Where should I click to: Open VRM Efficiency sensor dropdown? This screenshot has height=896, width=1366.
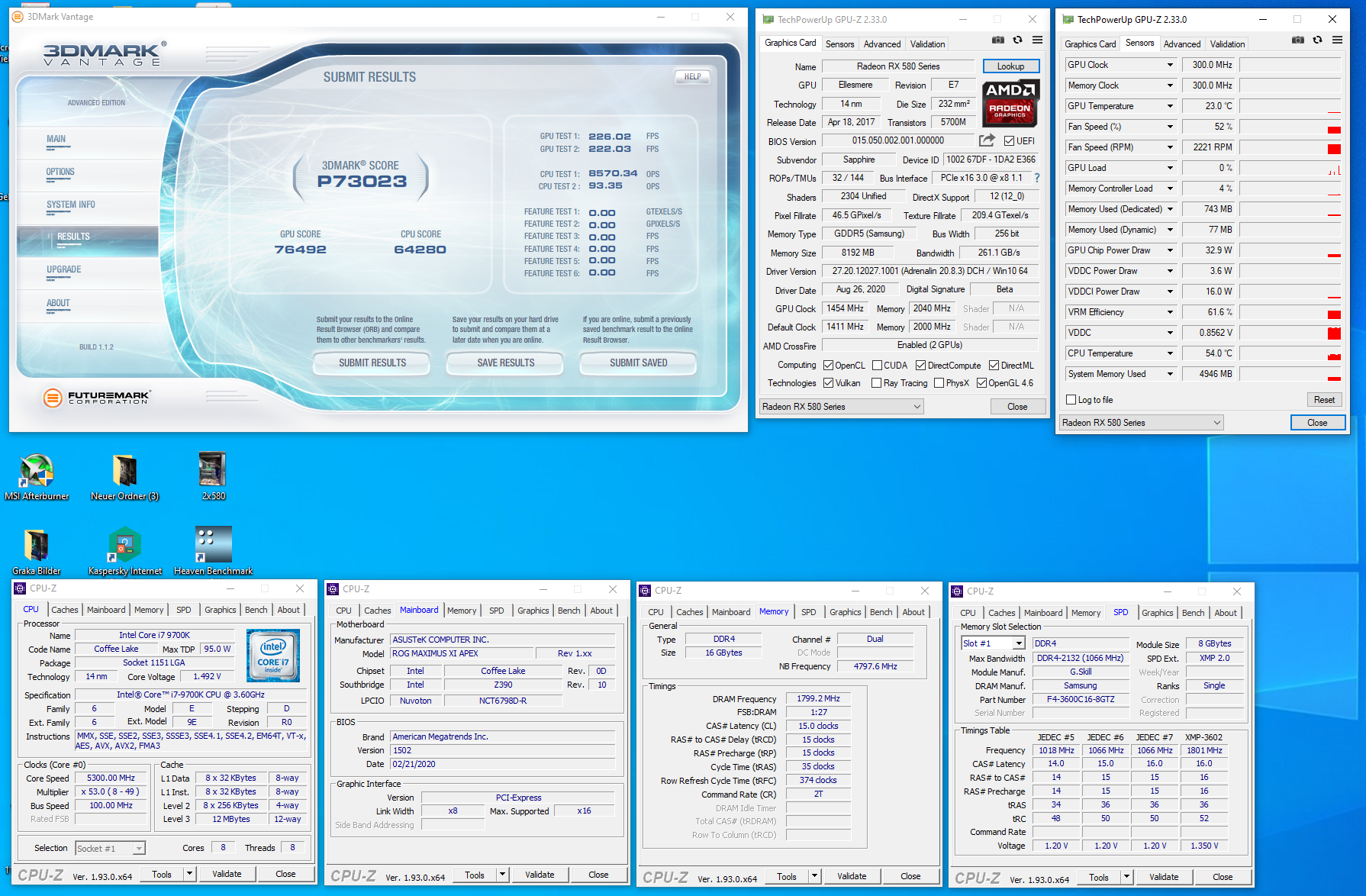[1170, 312]
